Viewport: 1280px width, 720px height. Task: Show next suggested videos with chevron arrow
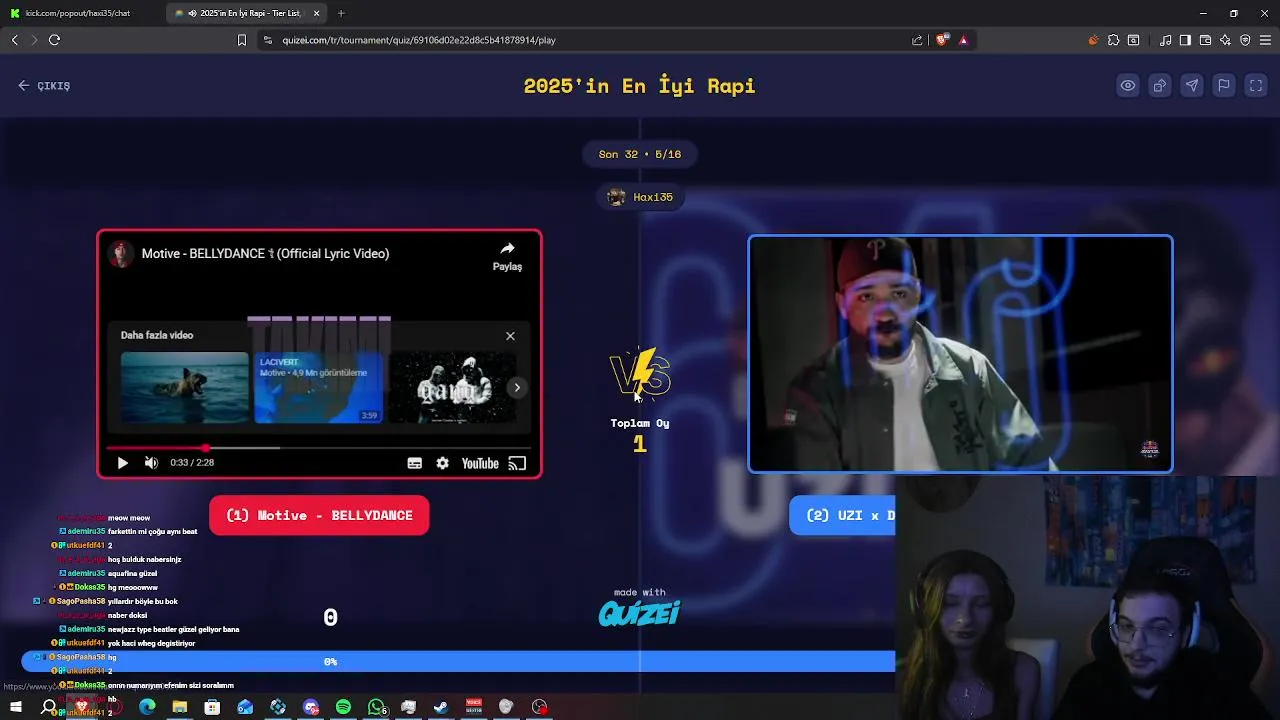[517, 387]
